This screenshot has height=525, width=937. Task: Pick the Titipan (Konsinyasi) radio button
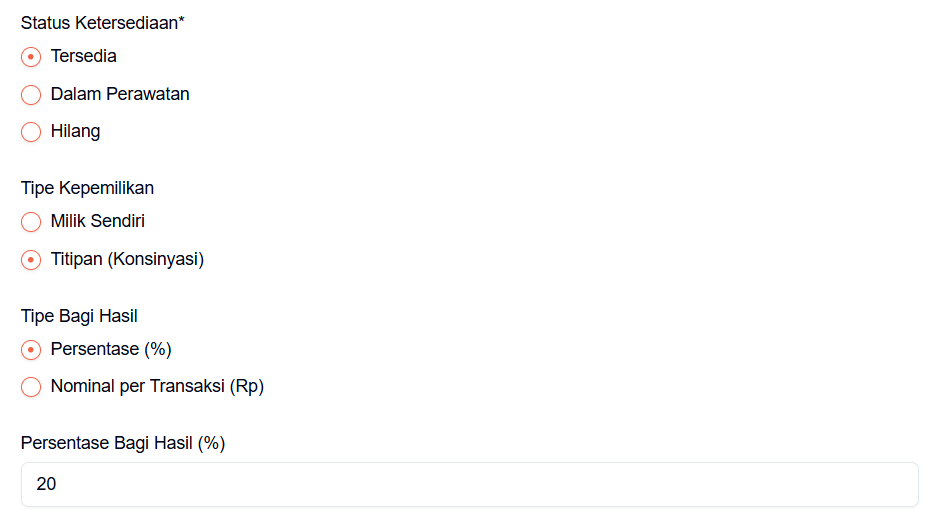(x=31, y=260)
